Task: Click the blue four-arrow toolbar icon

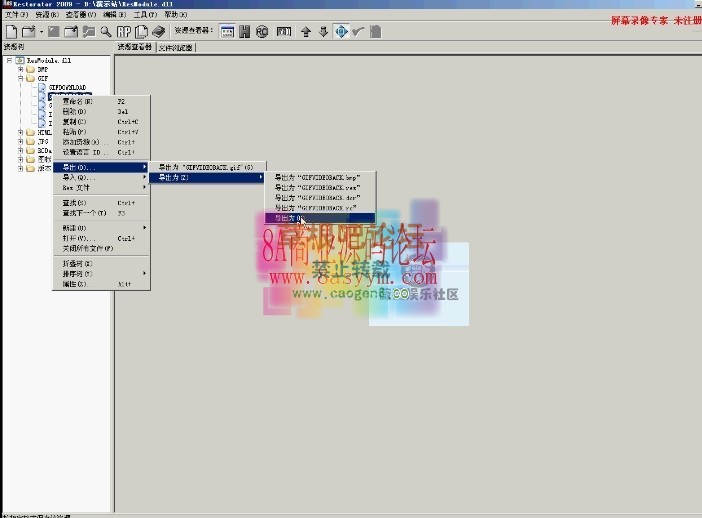Action: 341,32
